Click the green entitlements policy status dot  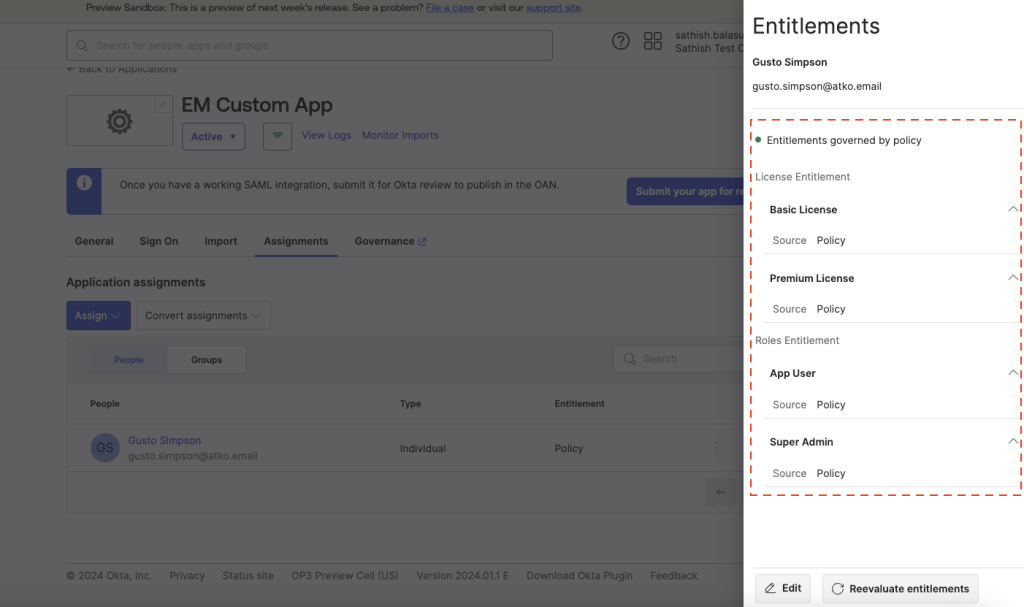click(757, 140)
